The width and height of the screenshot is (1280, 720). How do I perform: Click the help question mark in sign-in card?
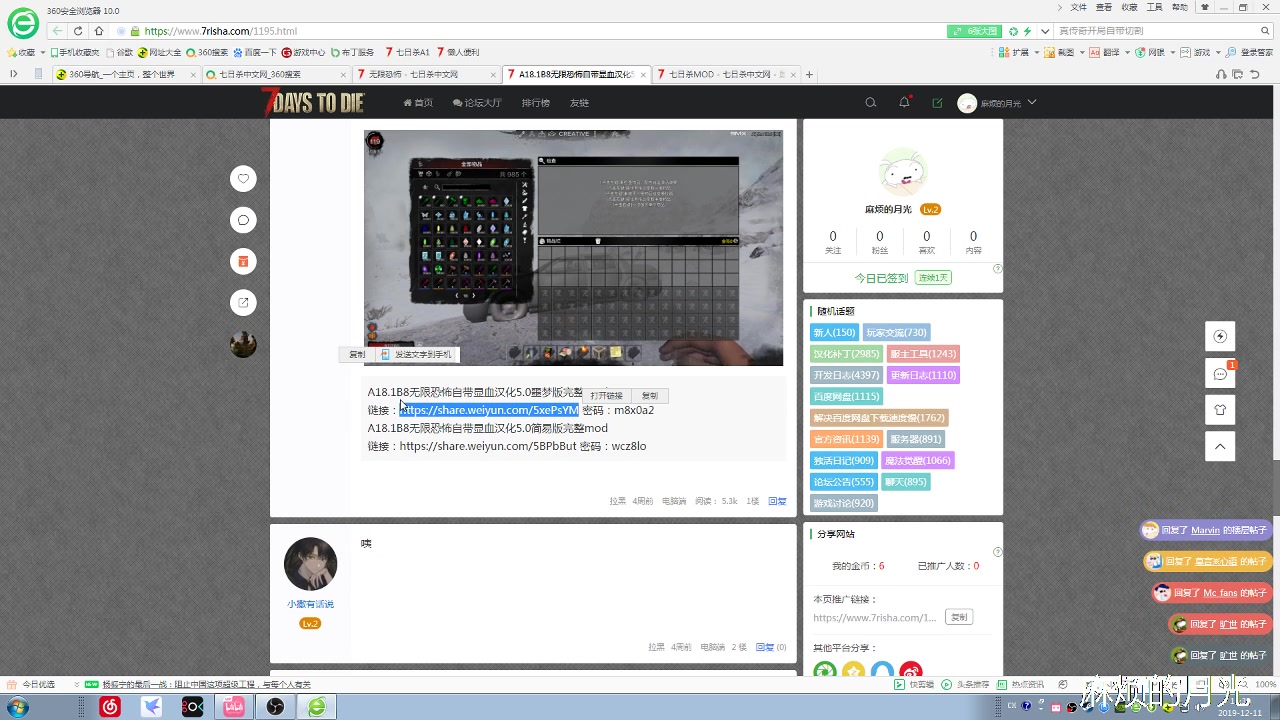[997, 269]
